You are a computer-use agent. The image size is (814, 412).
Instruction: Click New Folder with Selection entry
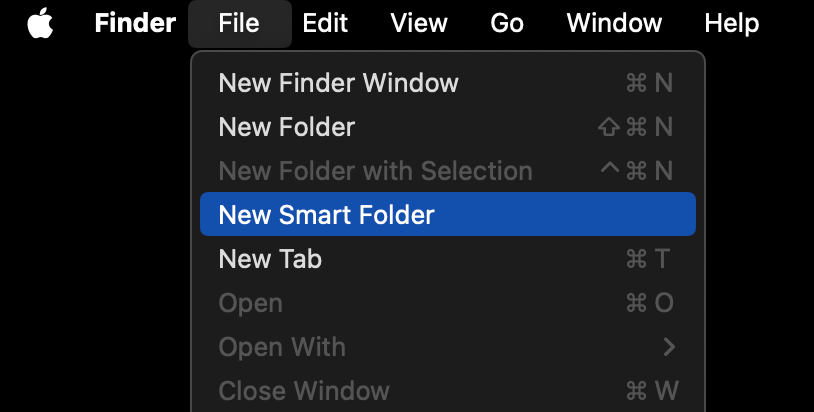(447, 171)
